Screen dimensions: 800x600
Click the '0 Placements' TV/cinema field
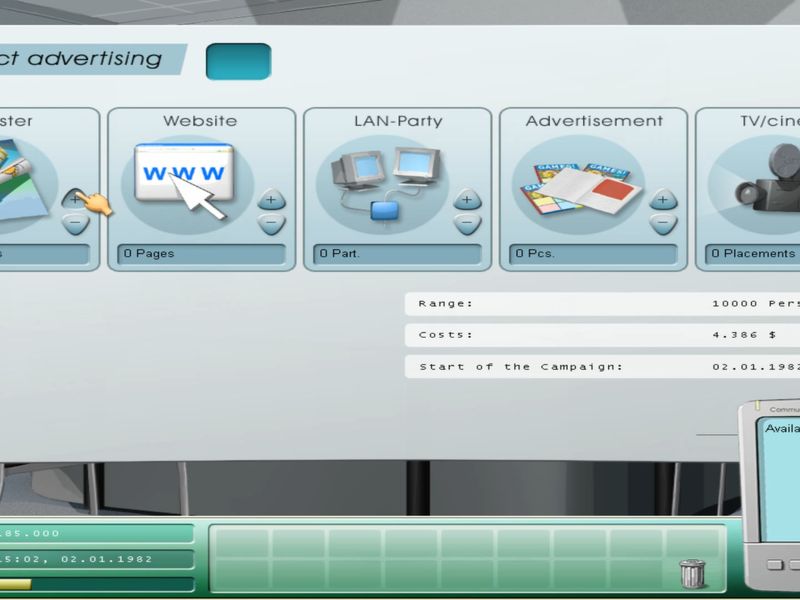(753, 254)
